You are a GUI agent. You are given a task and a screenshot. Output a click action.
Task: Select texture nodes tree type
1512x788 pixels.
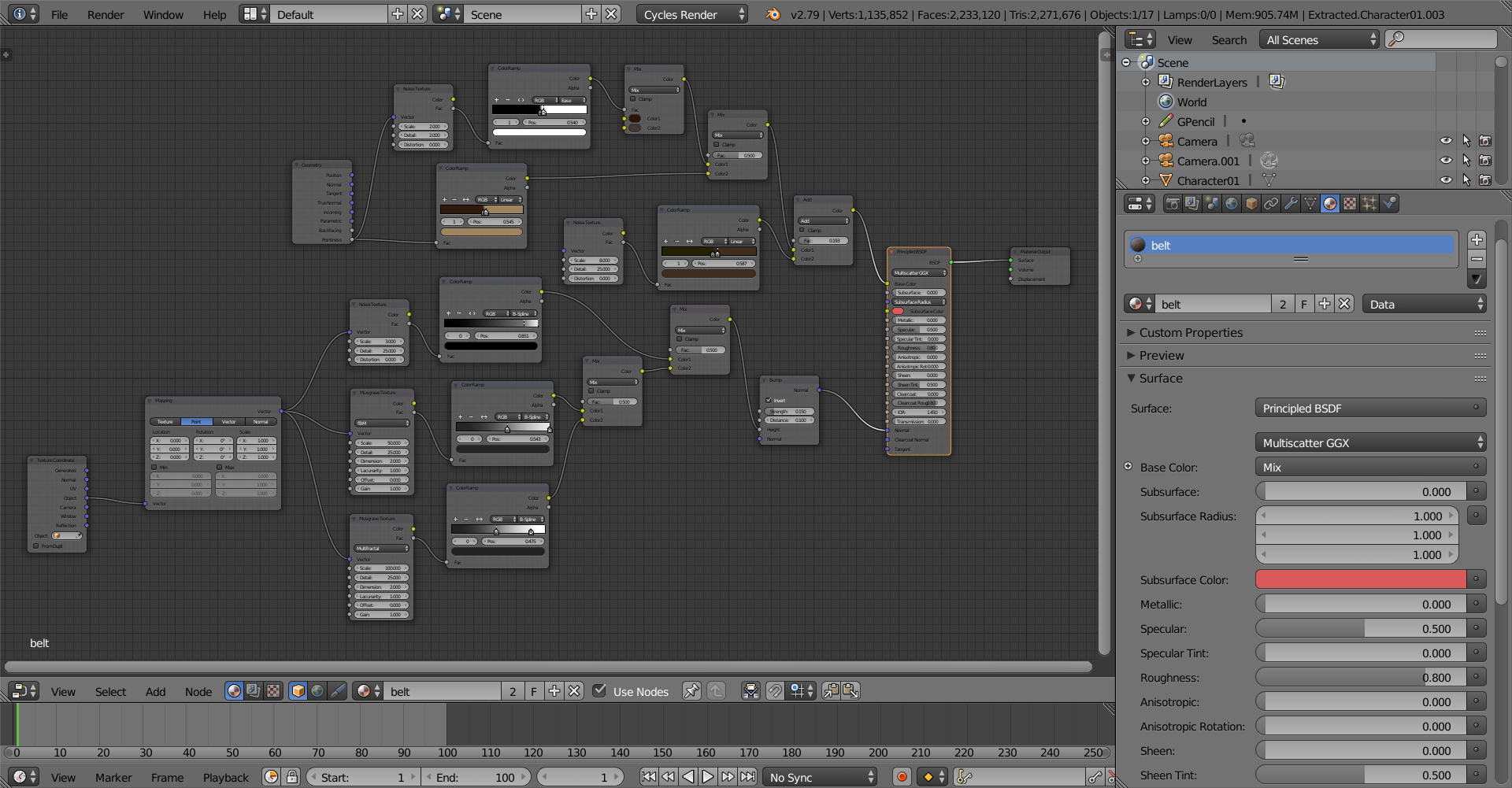click(x=273, y=691)
